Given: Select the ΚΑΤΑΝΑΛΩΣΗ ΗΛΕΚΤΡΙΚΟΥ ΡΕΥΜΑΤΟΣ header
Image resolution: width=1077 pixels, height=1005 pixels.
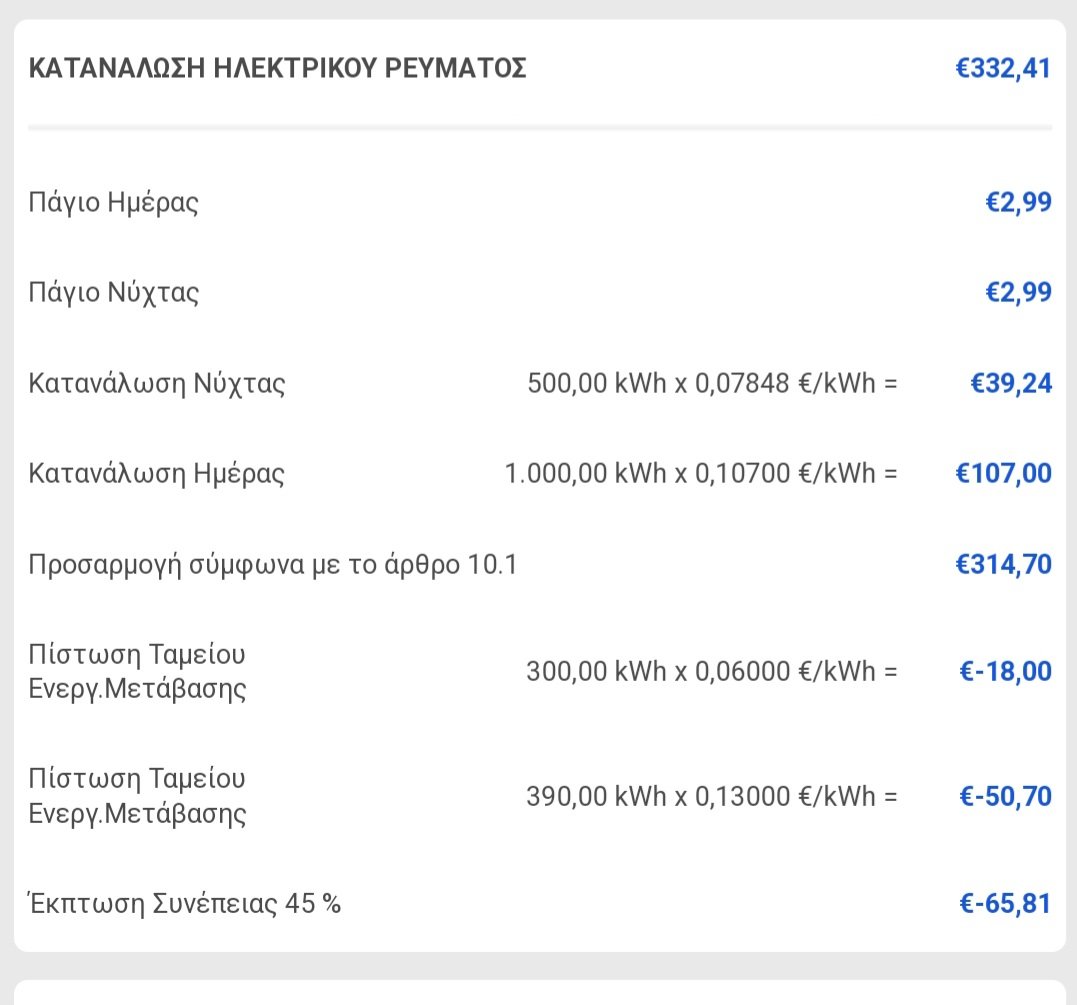Looking at the screenshot, I should (x=277, y=68).
